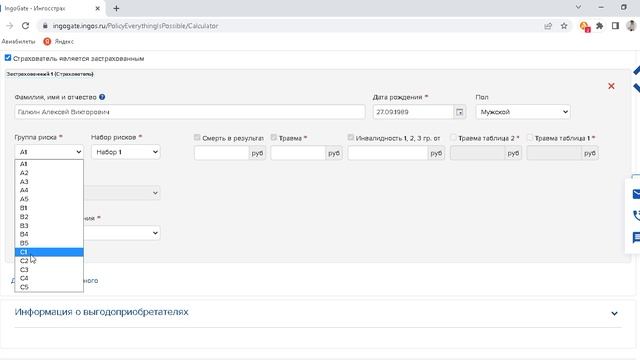Image resolution: width=640 pixels, height=360 pixels.
Task: Toggle Страхователь является застрахованным checkbox
Action: point(8,58)
